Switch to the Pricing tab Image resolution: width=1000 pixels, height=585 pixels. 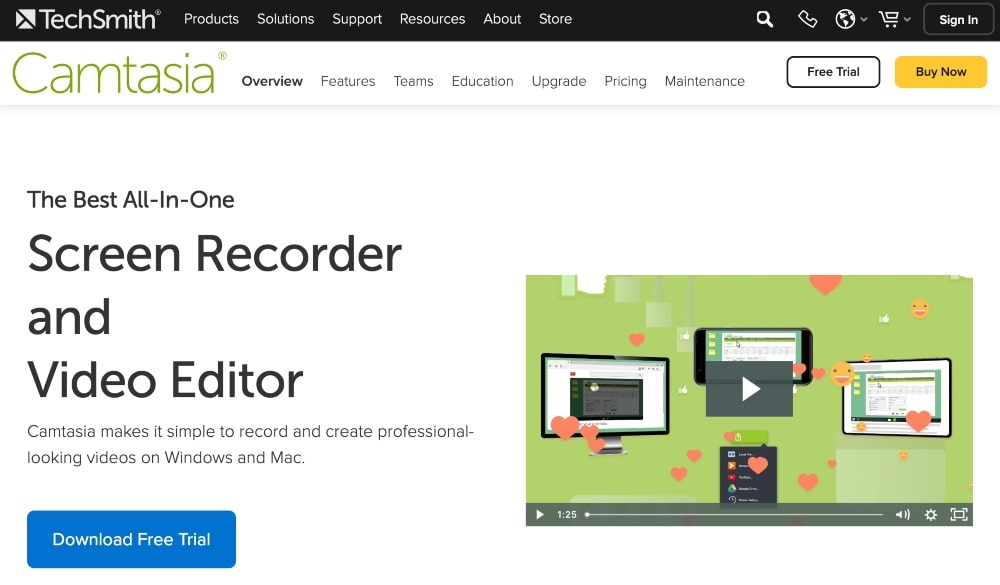[x=625, y=81]
